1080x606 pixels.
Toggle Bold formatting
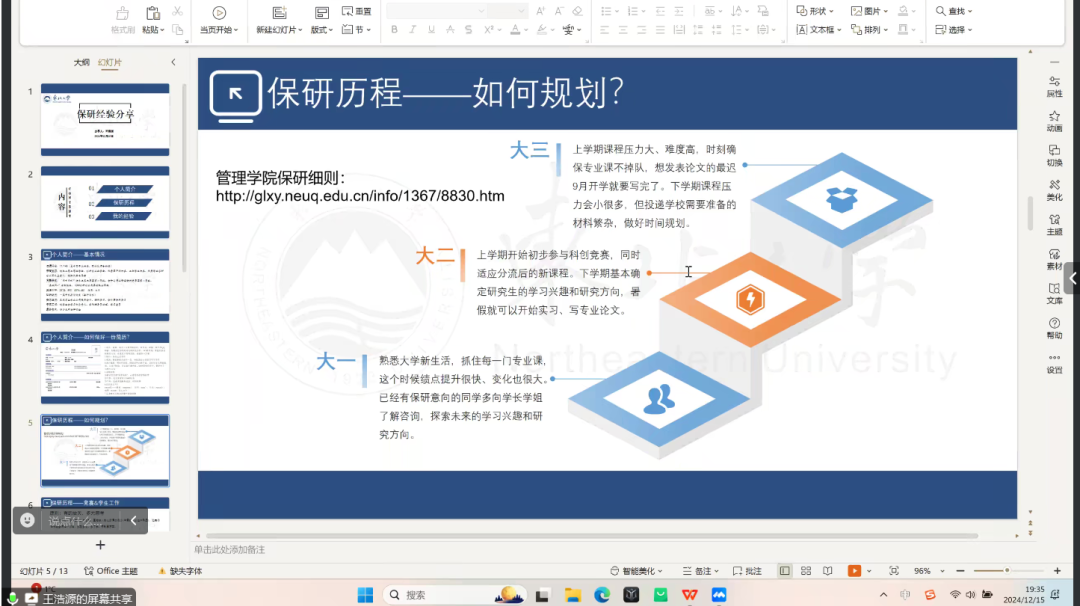pyautogui.click(x=394, y=30)
